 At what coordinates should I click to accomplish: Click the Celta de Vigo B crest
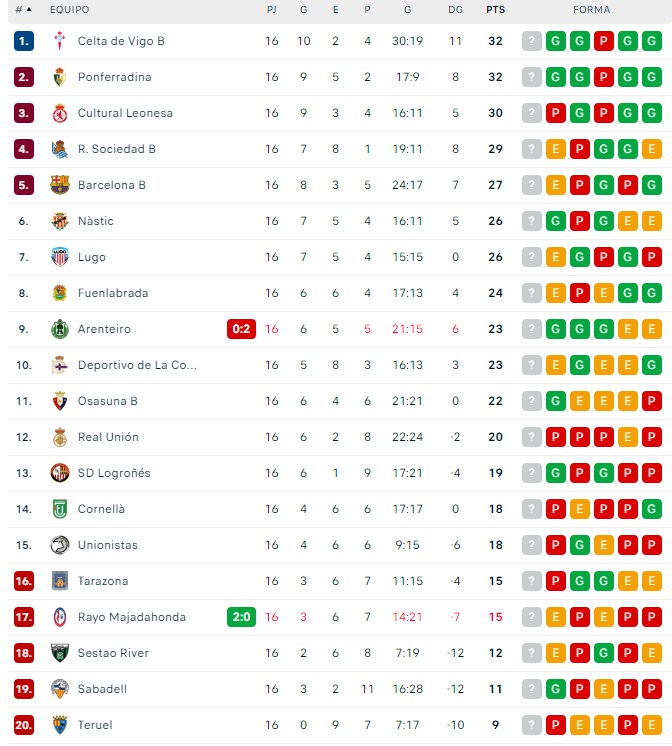point(59,41)
